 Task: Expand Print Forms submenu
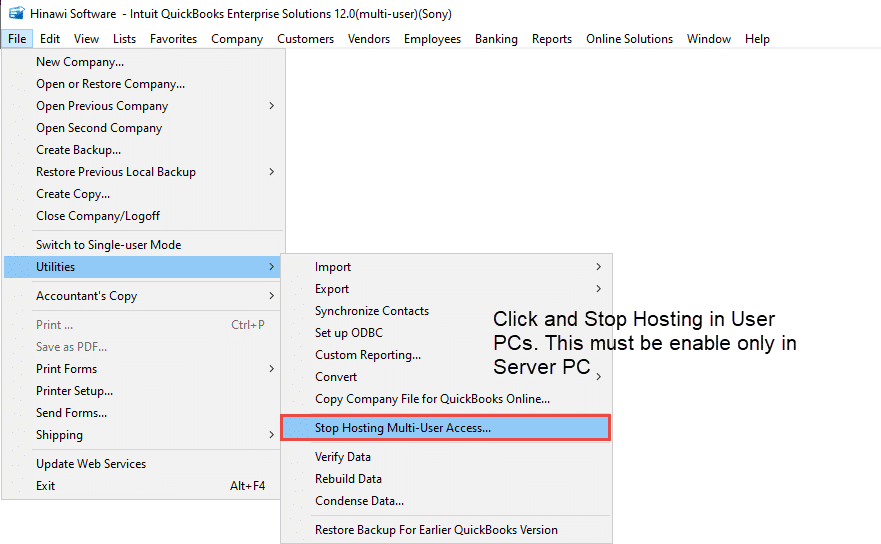point(143,369)
